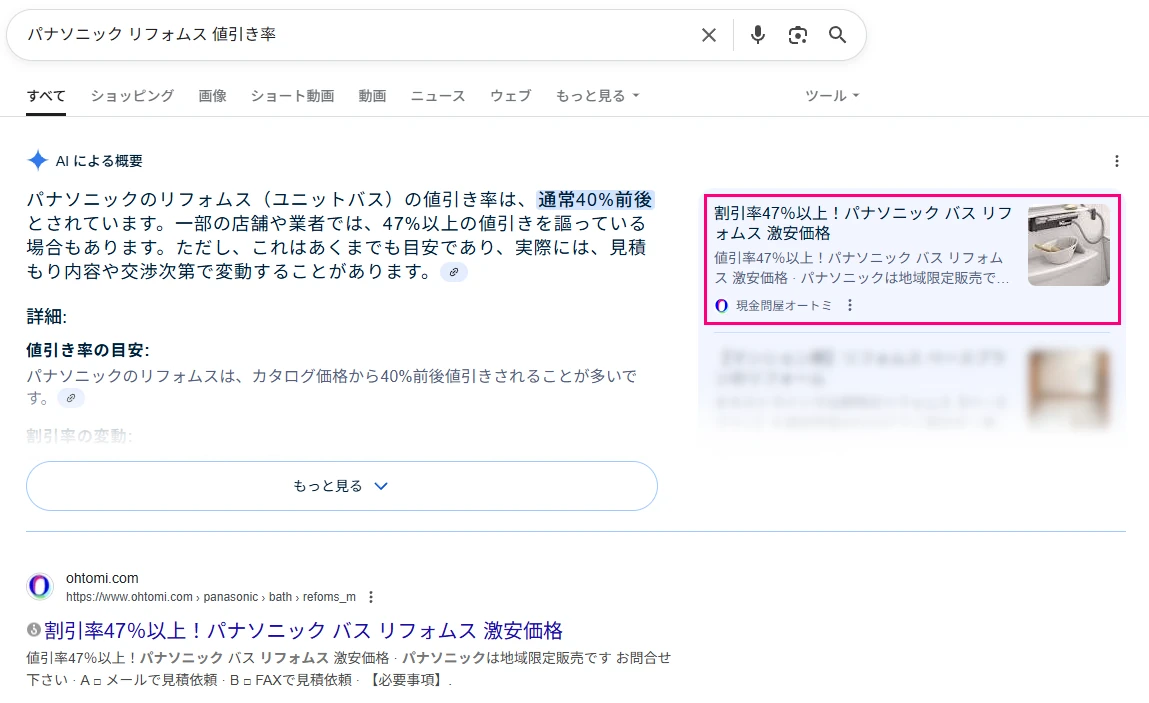Open AI overview three-dot options menu
The height and width of the screenshot is (703, 1149).
click(x=1117, y=161)
